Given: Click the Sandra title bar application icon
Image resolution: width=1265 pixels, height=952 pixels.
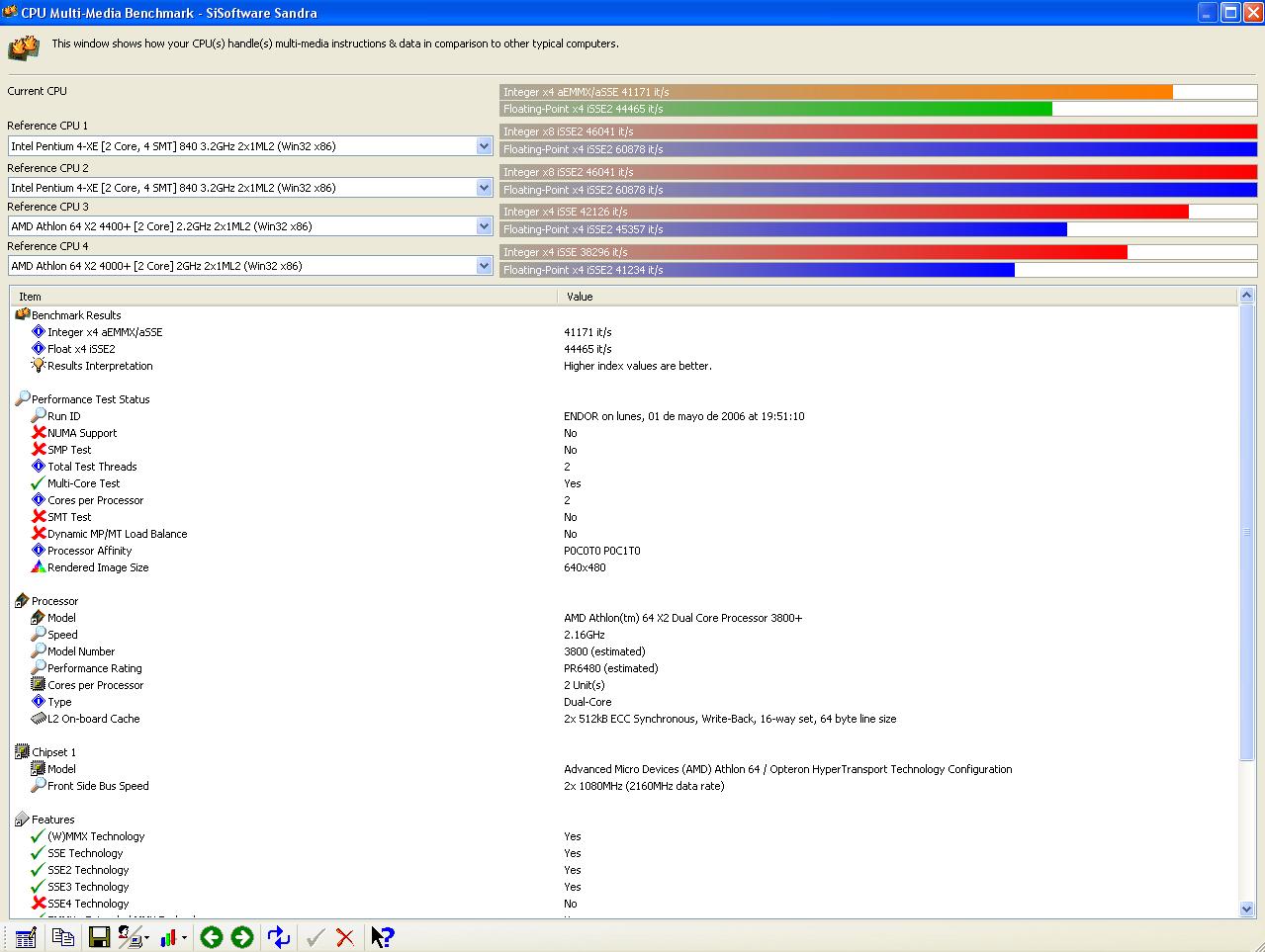Looking at the screenshot, I should pyautogui.click(x=10, y=13).
